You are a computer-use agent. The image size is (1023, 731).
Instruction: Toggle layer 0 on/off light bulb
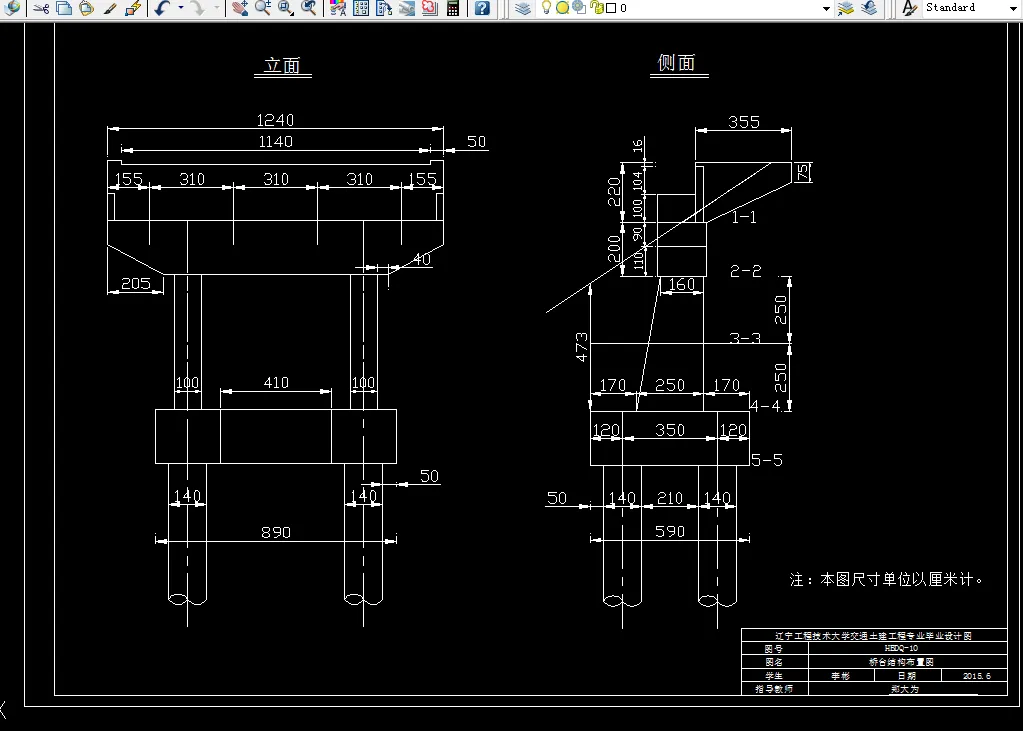(x=547, y=8)
